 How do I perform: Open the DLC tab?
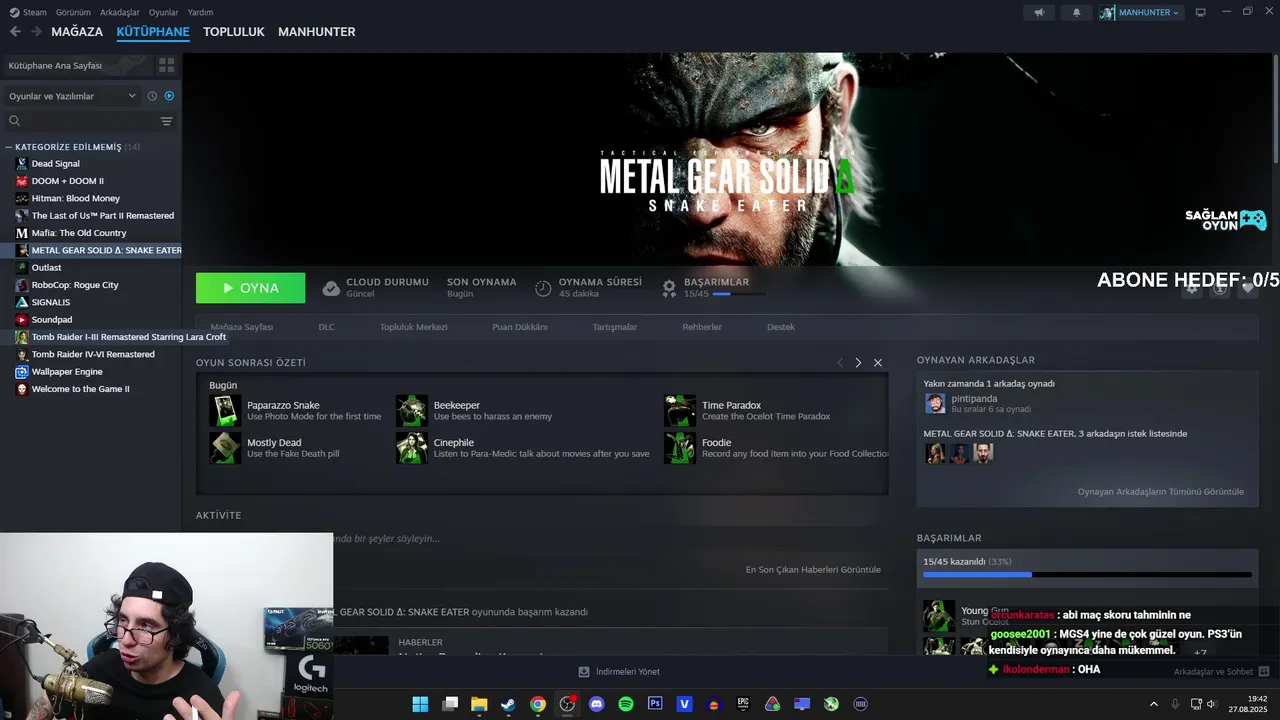(327, 327)
